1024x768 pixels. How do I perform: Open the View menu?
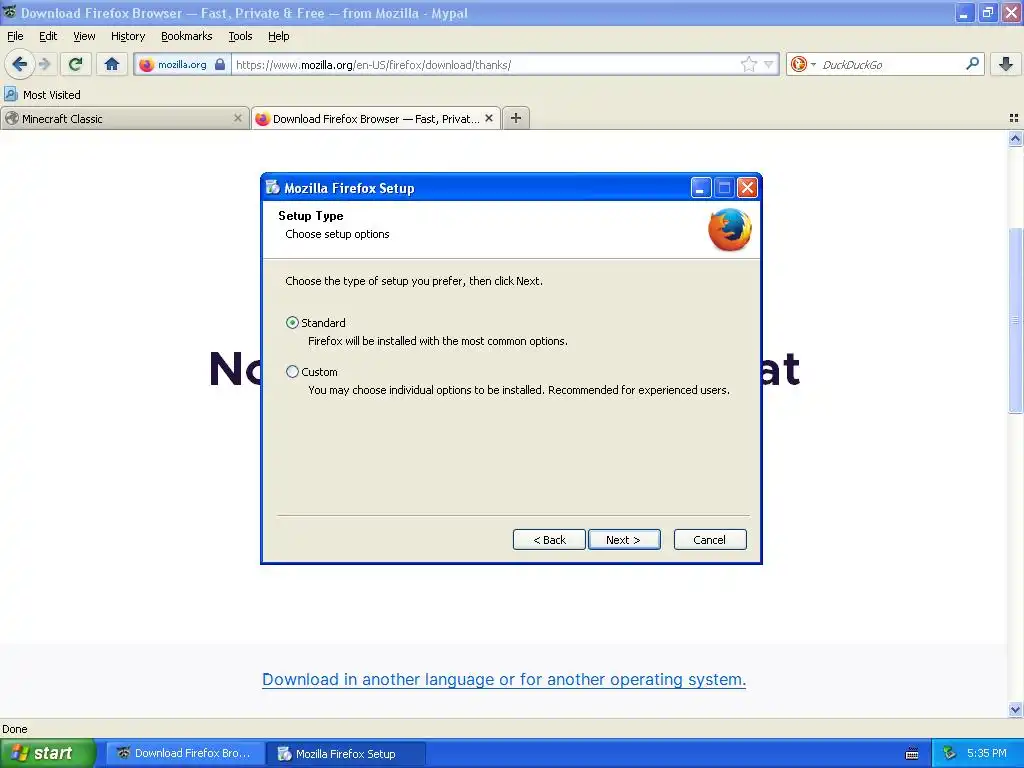coord(84,36)
